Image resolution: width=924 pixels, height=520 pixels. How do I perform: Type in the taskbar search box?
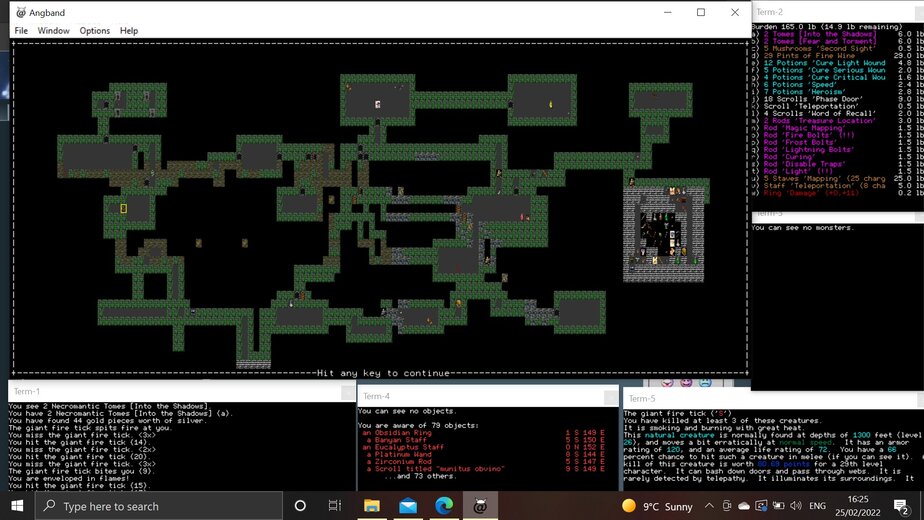[x=160, y=506]
